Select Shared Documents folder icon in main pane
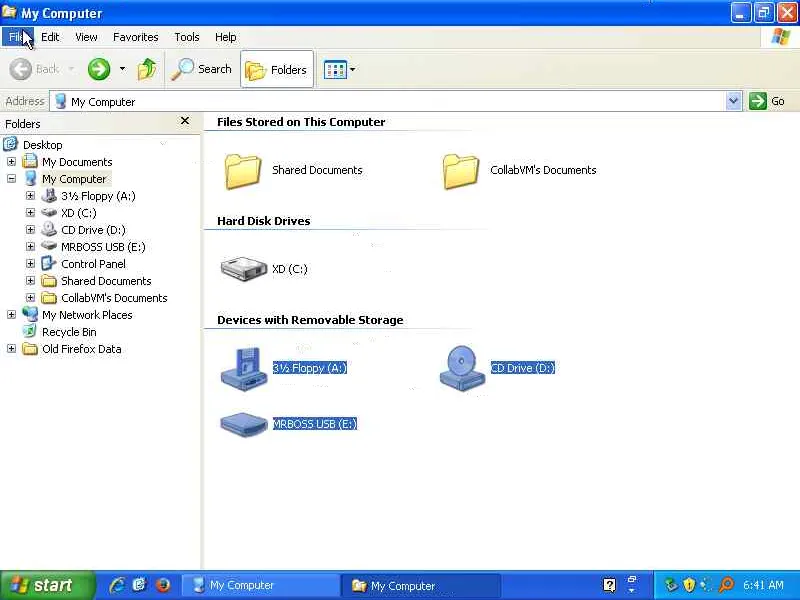 click(x=243, y=171)
